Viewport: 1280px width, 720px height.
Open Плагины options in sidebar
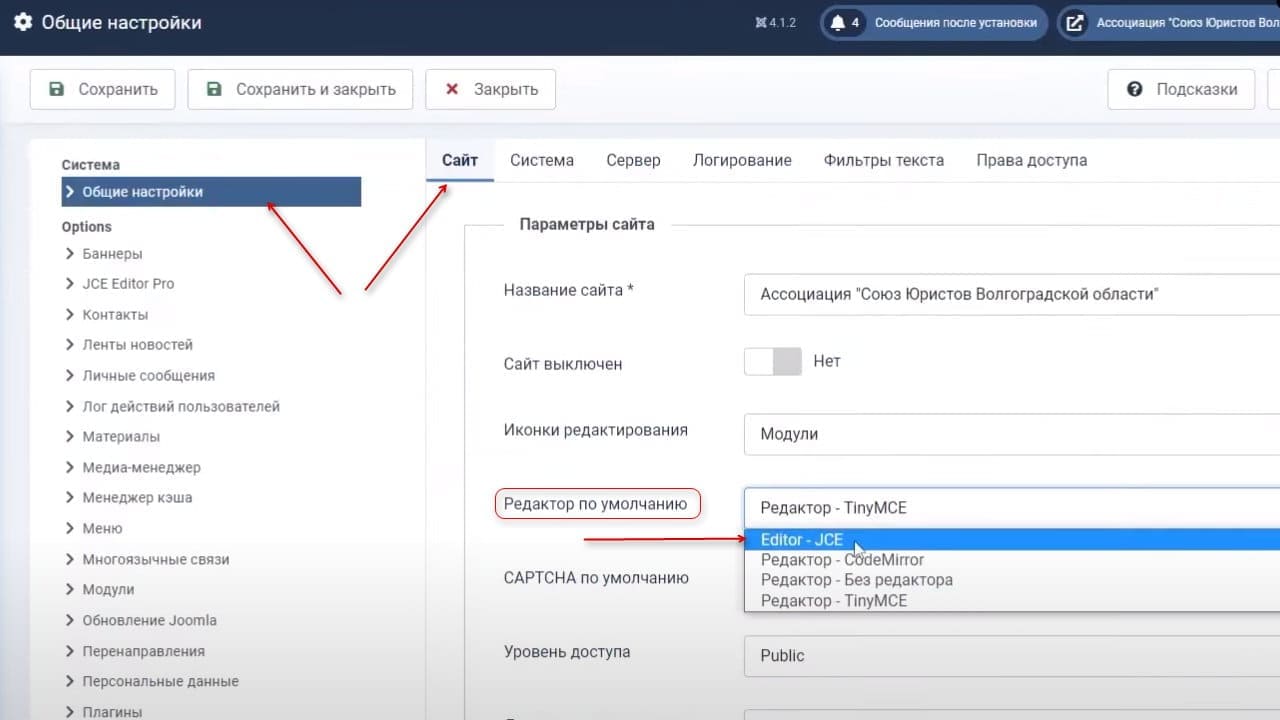[112, 712]
